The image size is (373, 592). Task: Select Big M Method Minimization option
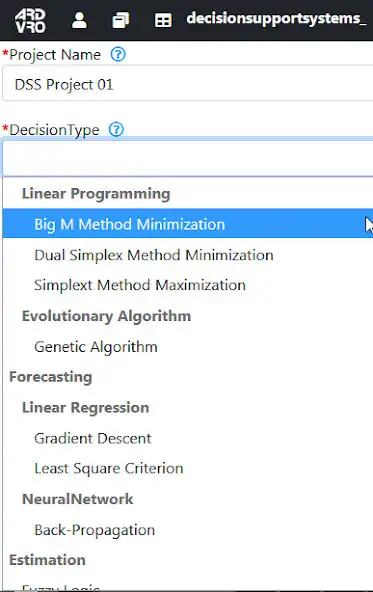pyautogui.click(x=188, y=224)
